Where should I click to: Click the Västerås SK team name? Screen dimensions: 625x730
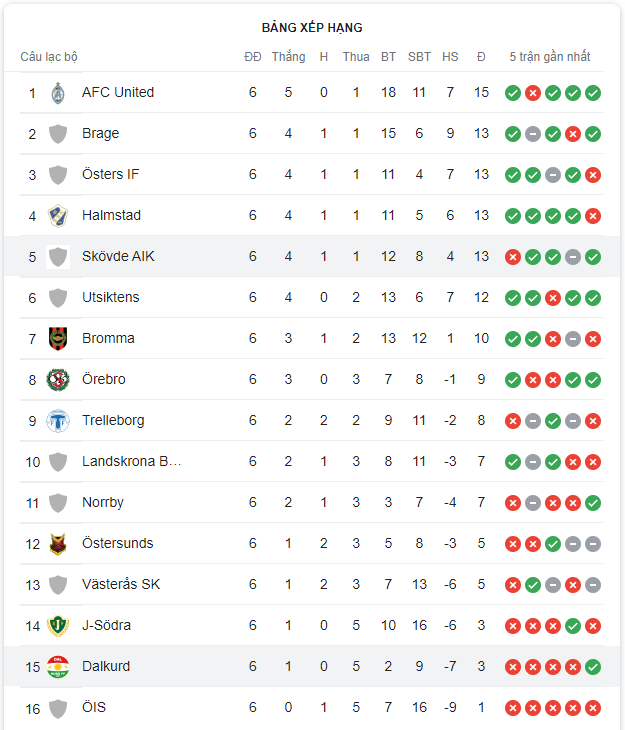pyautogui.click(x=121, y=585)
